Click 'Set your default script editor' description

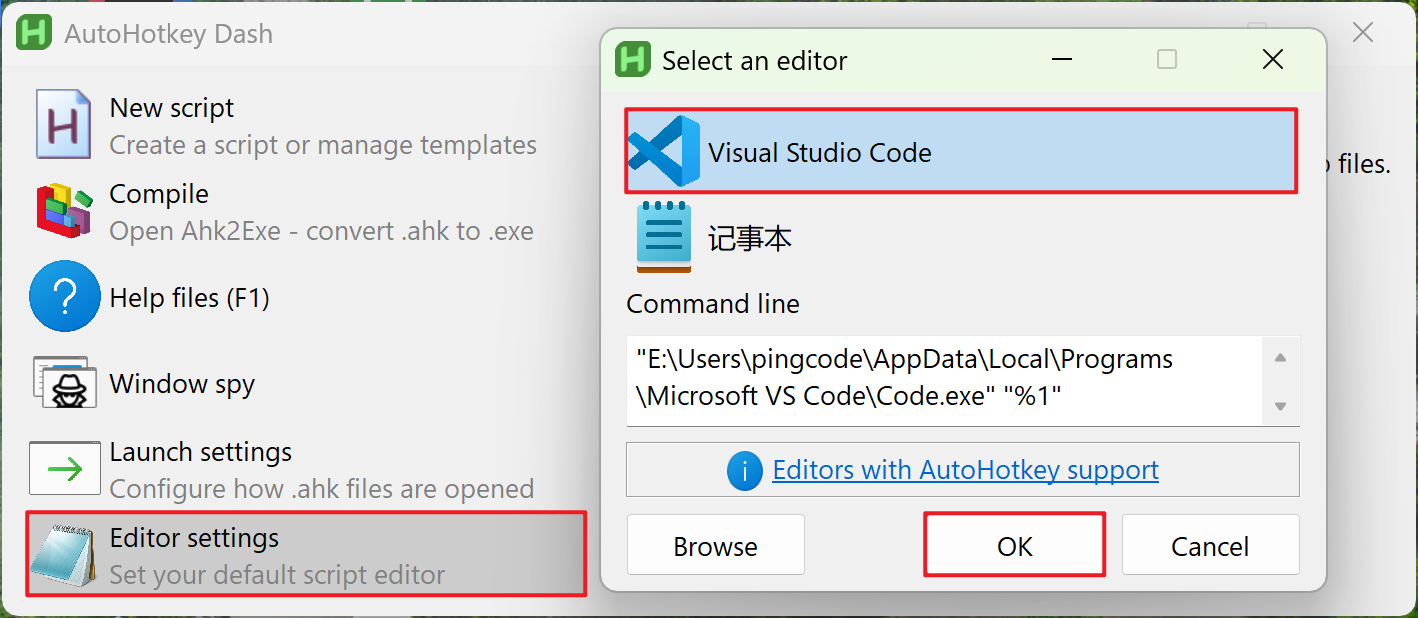pyautogui.click(x=277, y=575)
